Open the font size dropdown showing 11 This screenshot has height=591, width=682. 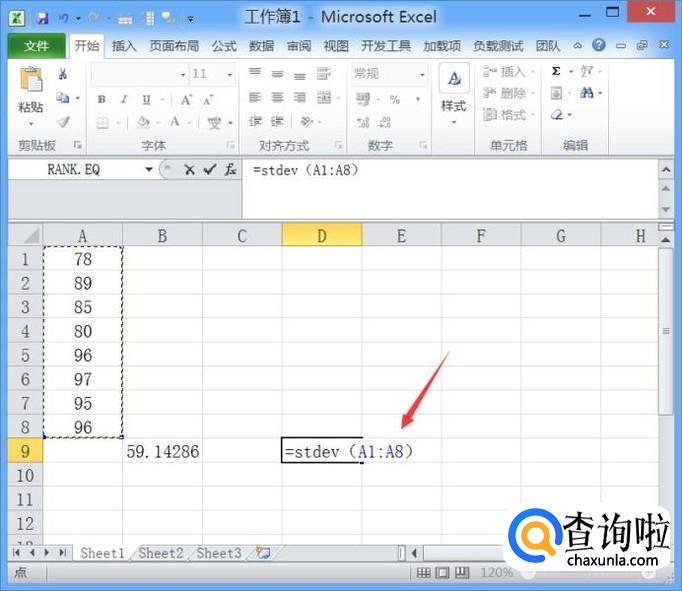point(230,75)
